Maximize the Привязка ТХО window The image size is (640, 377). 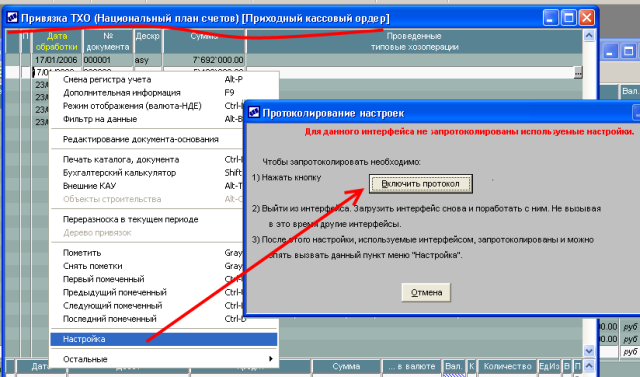[569, 18]
